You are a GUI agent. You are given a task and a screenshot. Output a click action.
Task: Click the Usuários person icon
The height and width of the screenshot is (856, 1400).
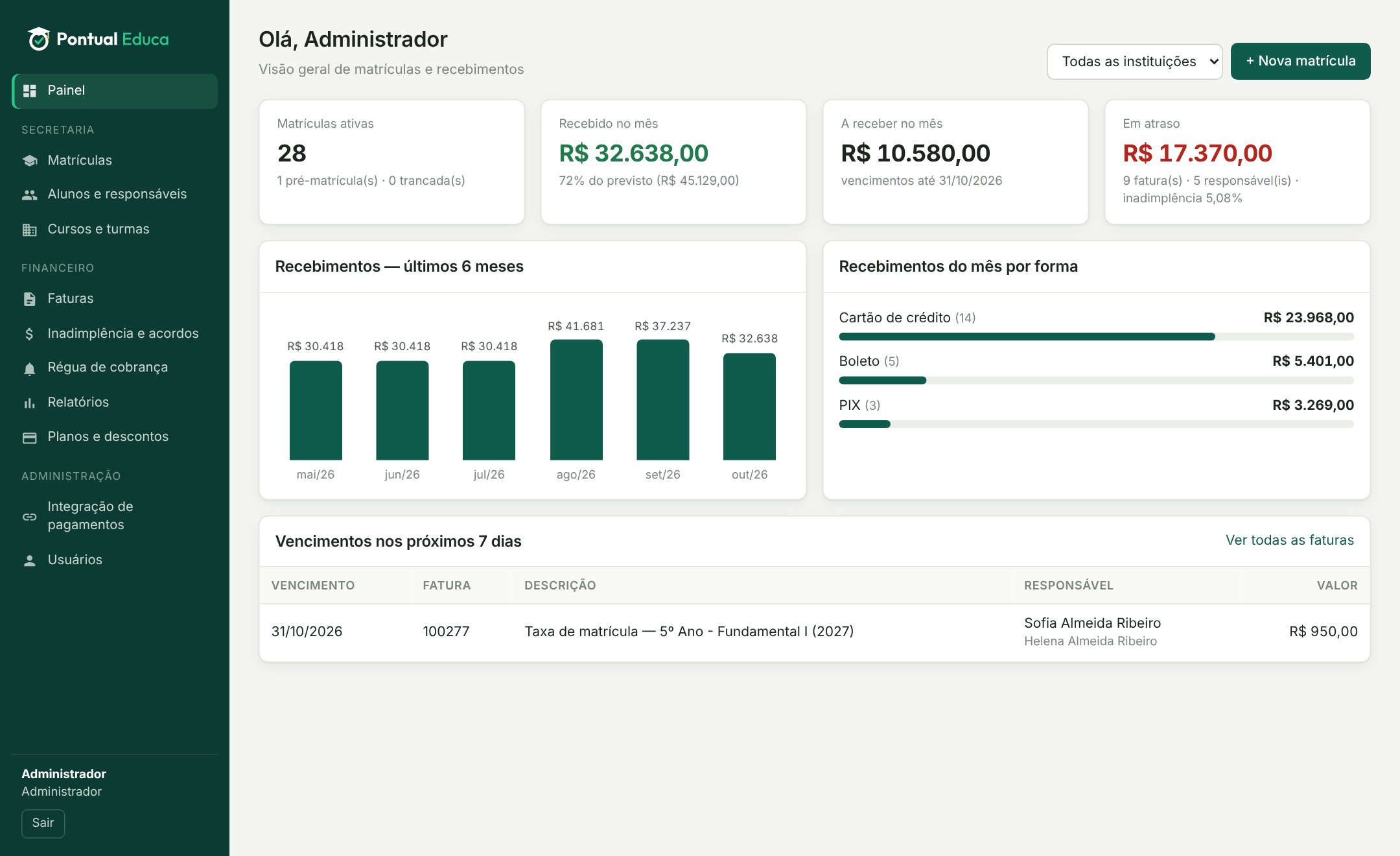point(30,560)
